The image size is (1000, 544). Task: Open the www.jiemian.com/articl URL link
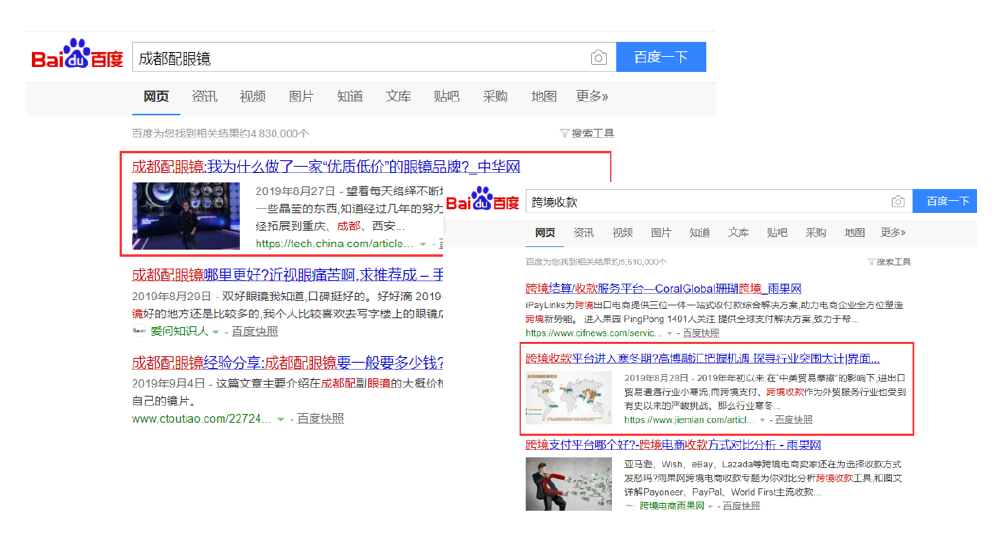click(x=689, y=420)
